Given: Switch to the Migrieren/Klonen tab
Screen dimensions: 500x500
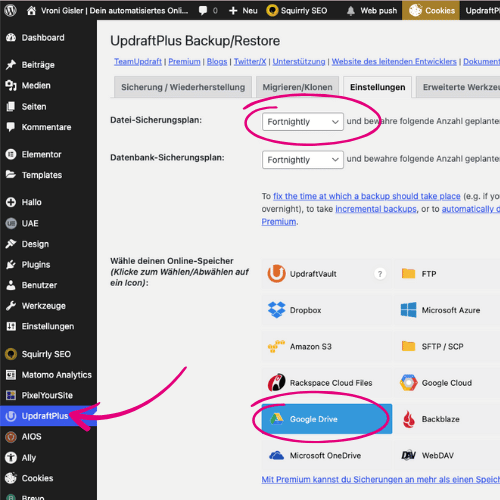Looking at the screenshot, I should [x=297, y=87].
